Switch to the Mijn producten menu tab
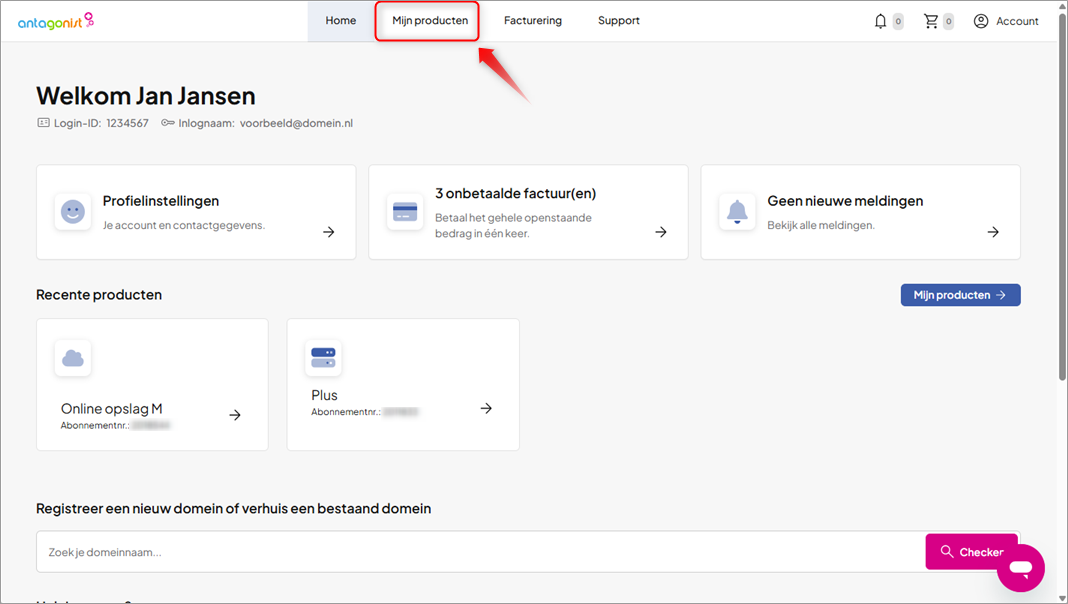 tap(430, 21)
